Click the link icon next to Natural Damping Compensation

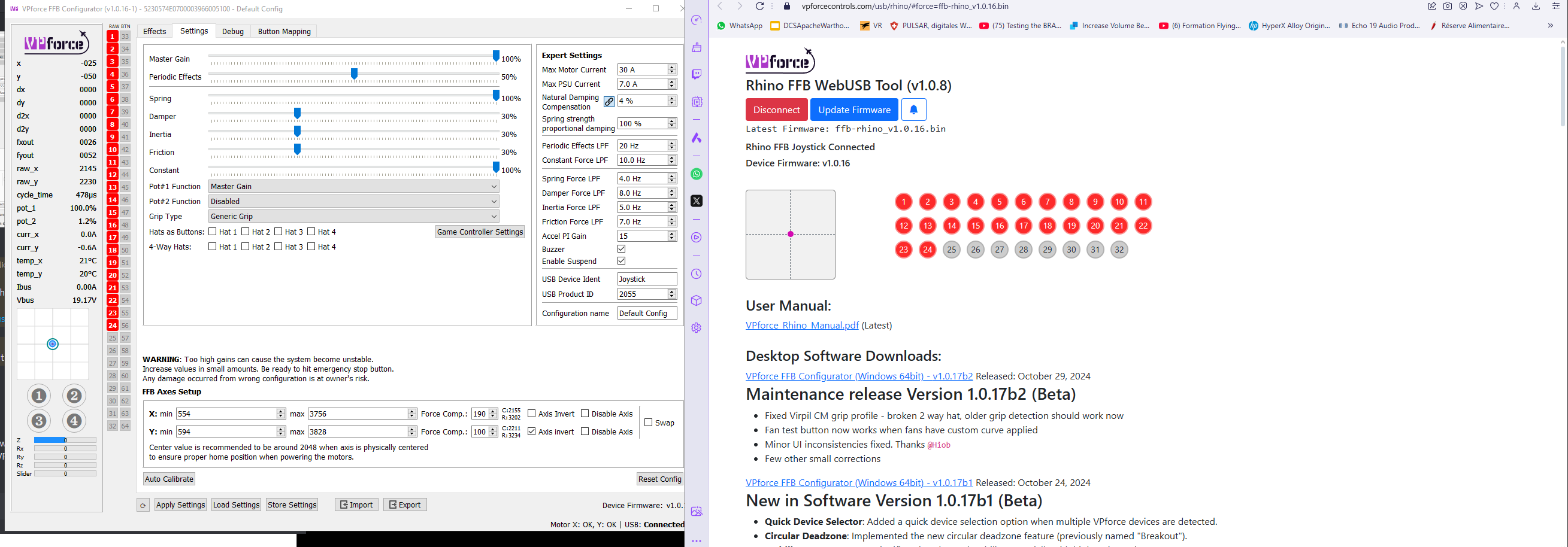[609, 102]
